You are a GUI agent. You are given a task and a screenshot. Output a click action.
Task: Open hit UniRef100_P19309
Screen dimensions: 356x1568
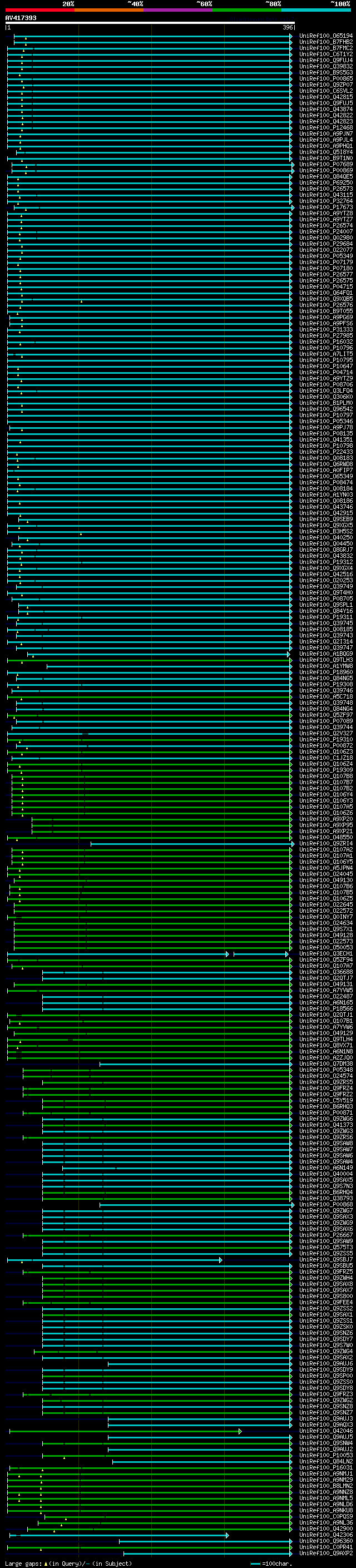click(x=325, y=770)
